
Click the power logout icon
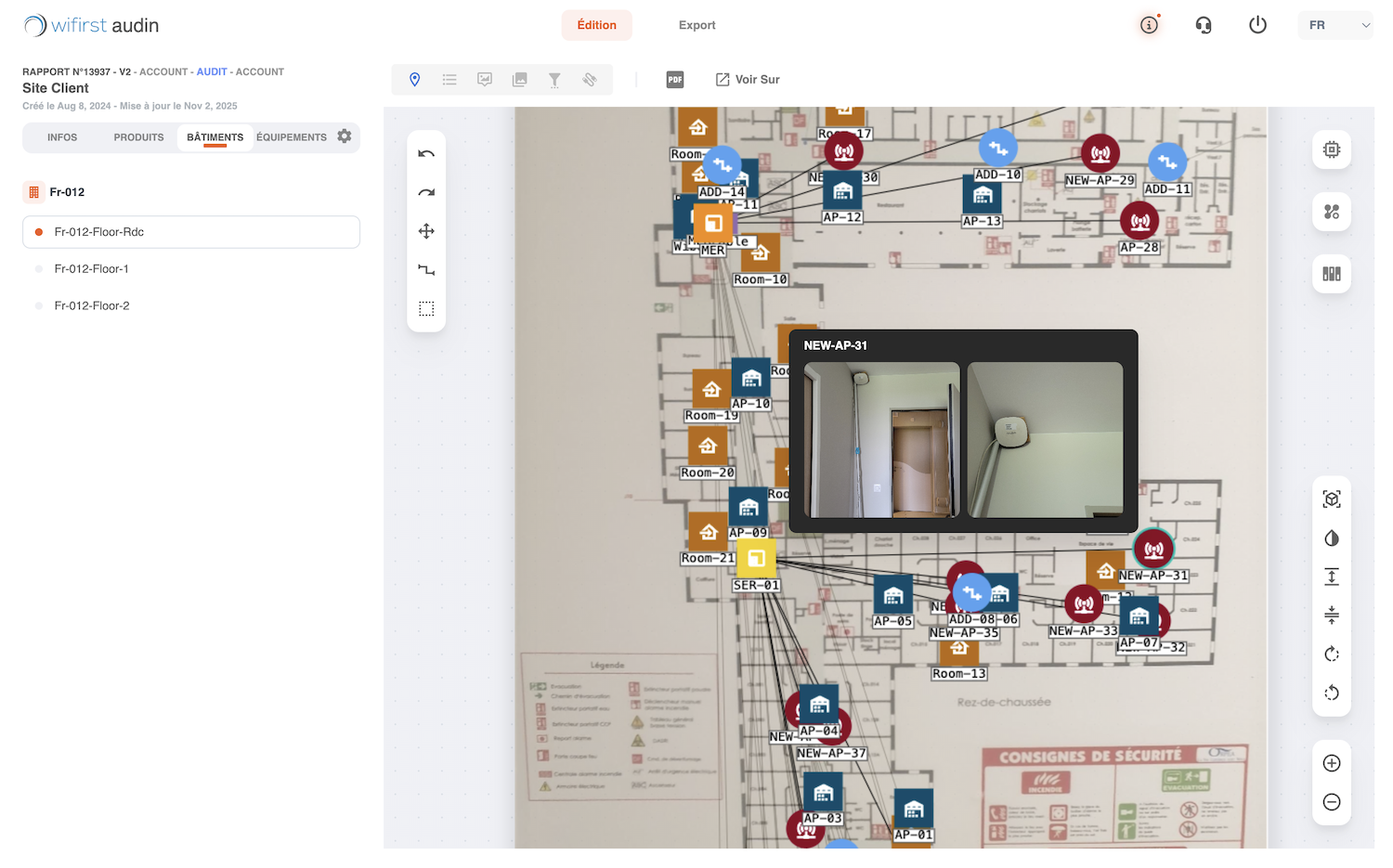(1257, 25)
